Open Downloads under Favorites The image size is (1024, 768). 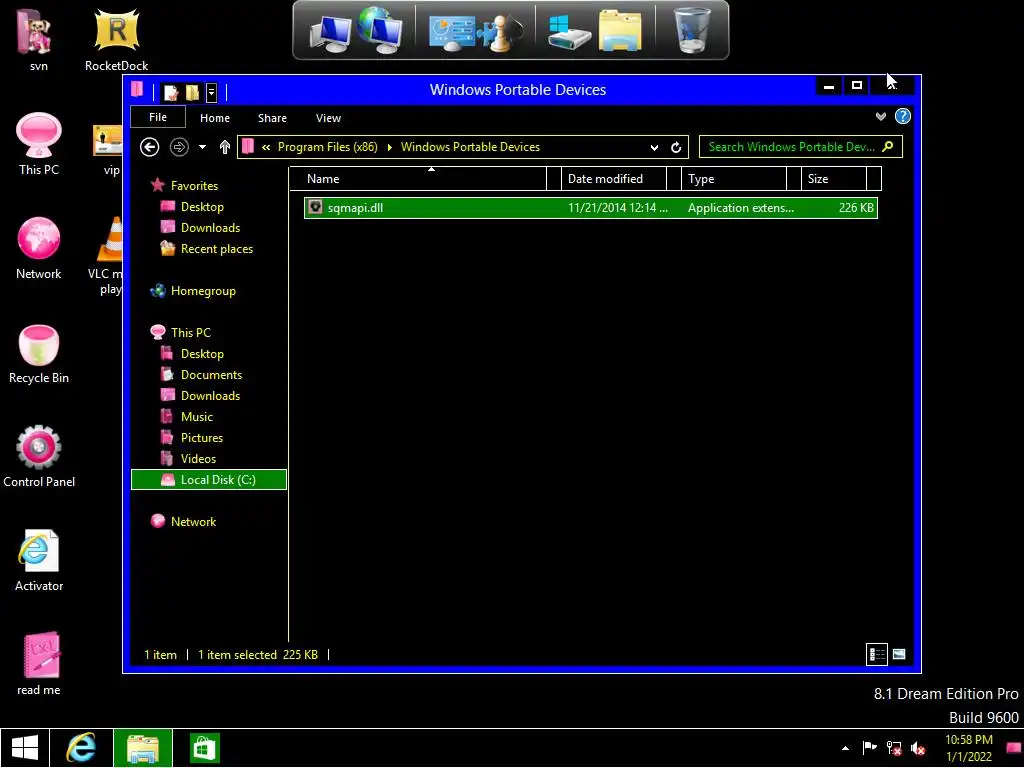(210, 227)
